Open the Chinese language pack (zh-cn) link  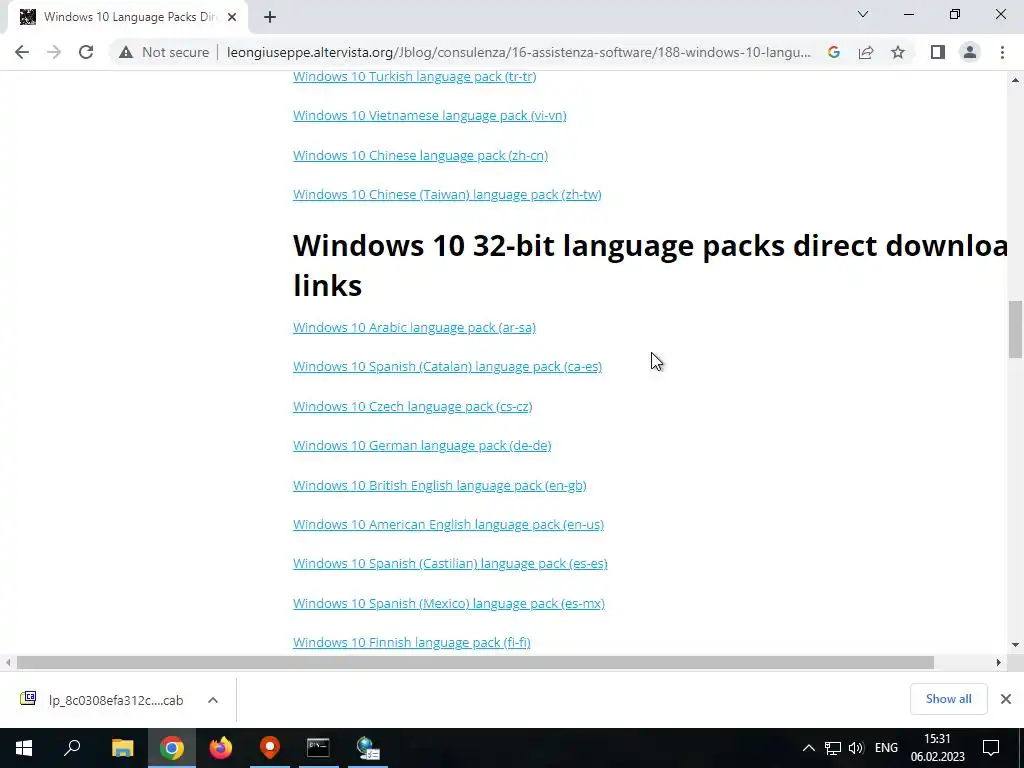421,155
